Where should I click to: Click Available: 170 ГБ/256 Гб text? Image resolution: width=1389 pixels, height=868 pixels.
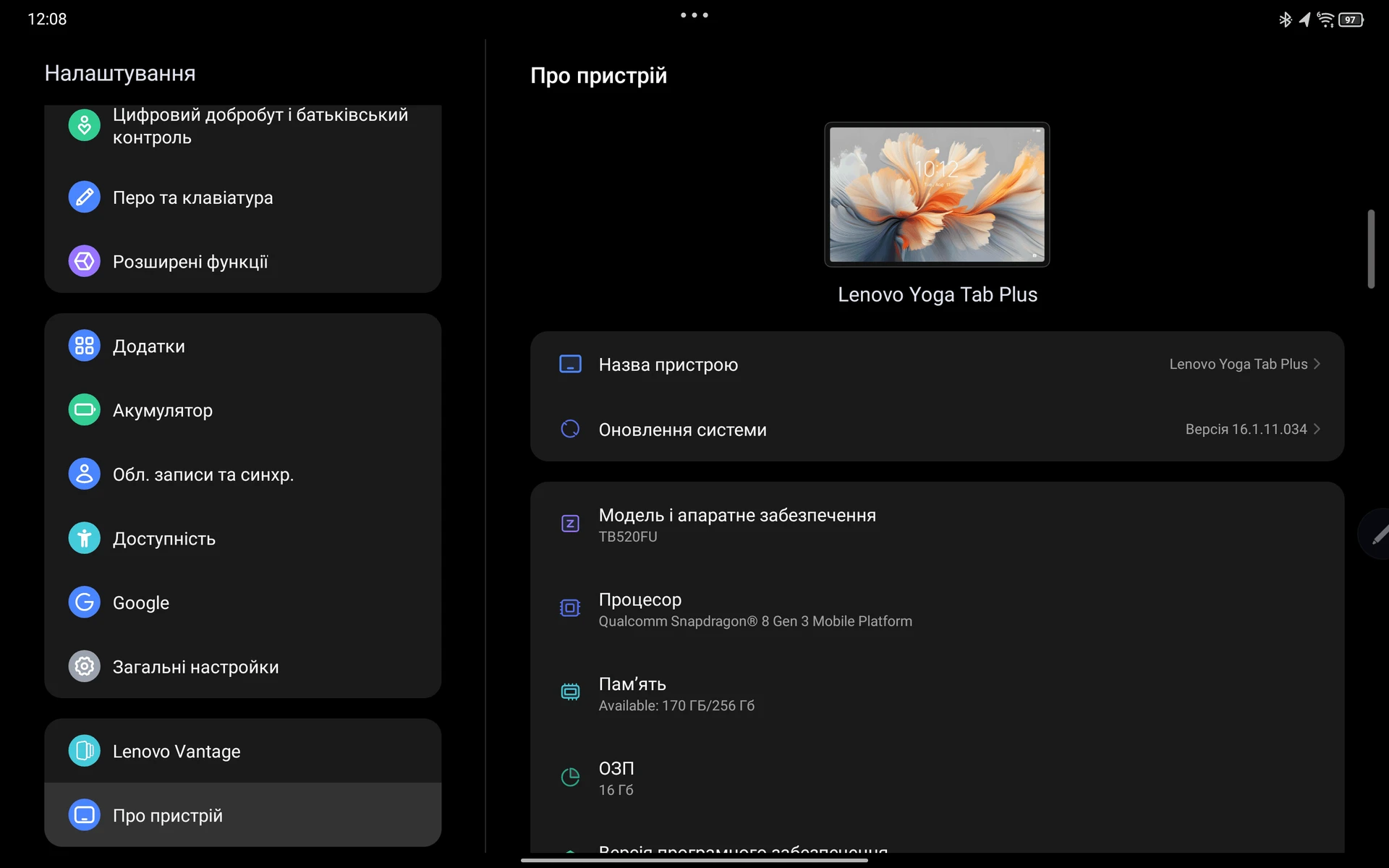point(676,705)
